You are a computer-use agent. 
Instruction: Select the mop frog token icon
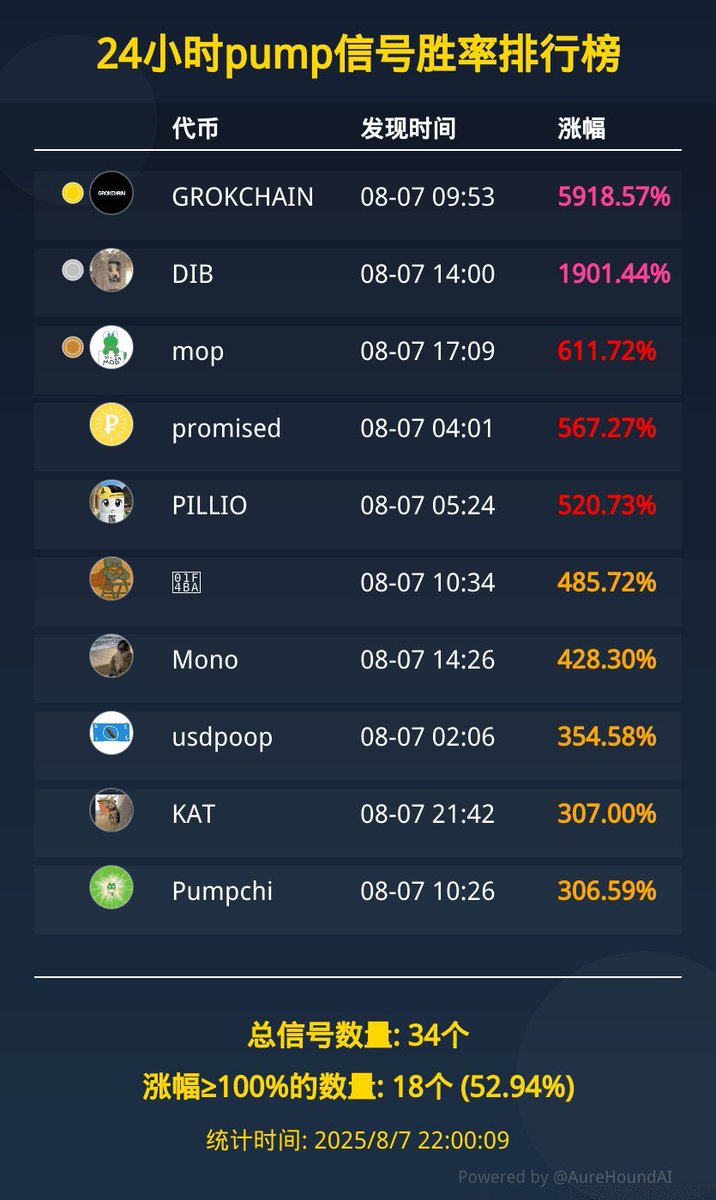[111, 347]
